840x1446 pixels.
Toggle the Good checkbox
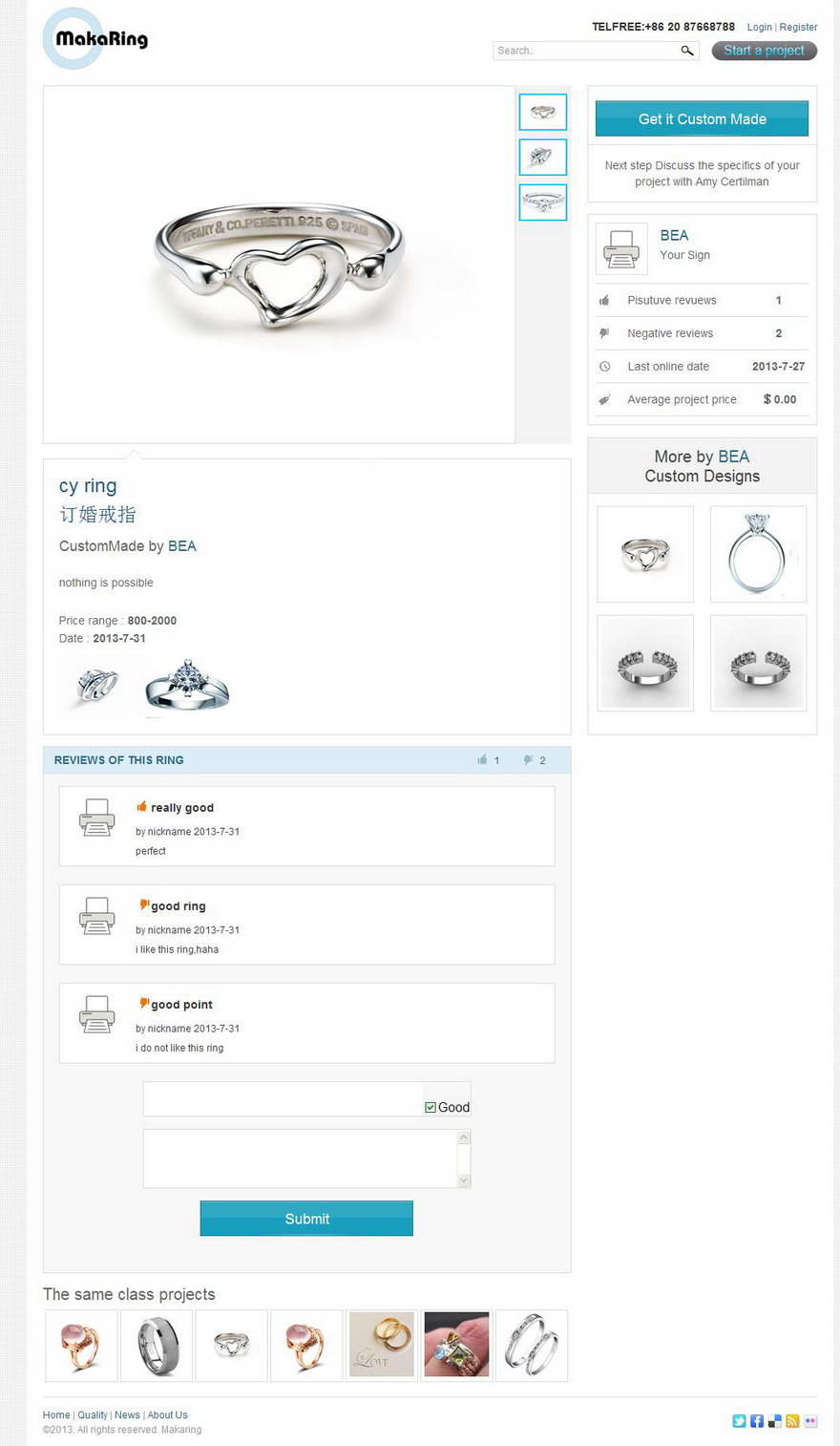[x=430, y=1107]
